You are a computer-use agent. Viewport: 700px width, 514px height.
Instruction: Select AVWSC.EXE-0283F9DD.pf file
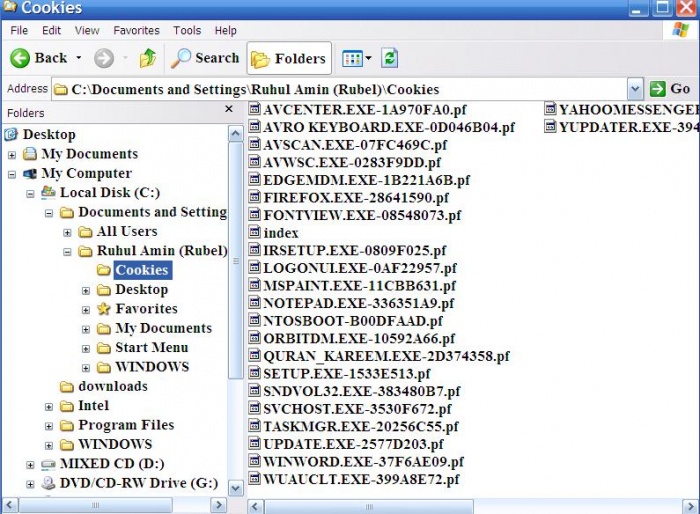point(352,163)
